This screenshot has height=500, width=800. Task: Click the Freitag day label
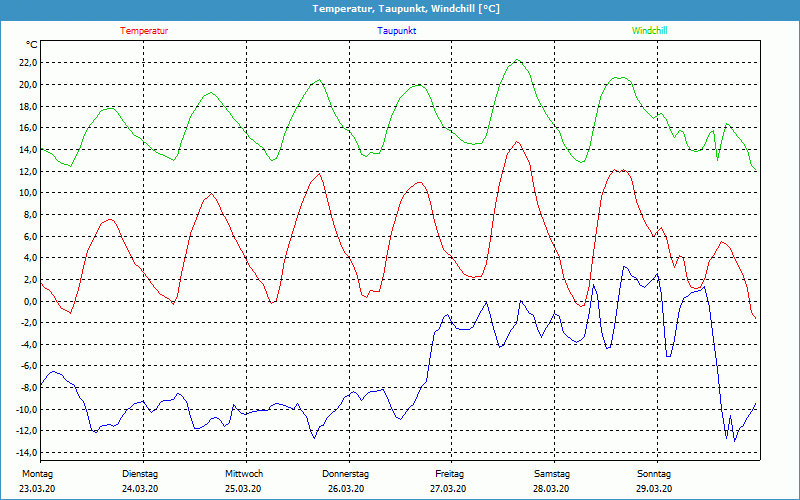pos(449,474)
